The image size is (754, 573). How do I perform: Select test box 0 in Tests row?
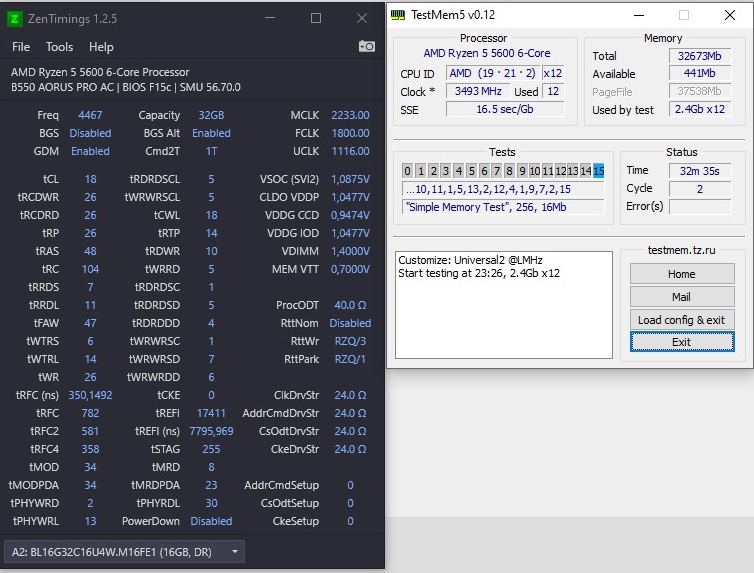(407, 171)
